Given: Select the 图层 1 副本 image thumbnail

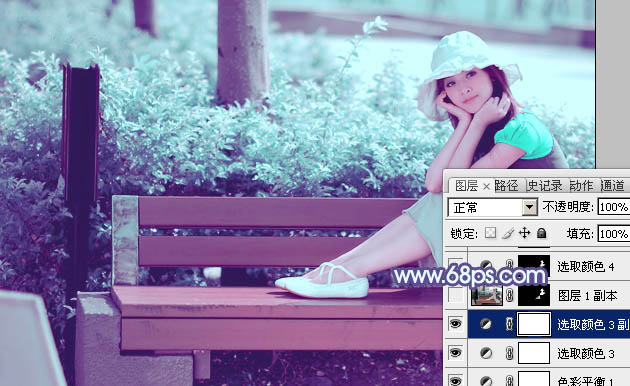Looking at the screenshot, I should (x=487, y=296).
